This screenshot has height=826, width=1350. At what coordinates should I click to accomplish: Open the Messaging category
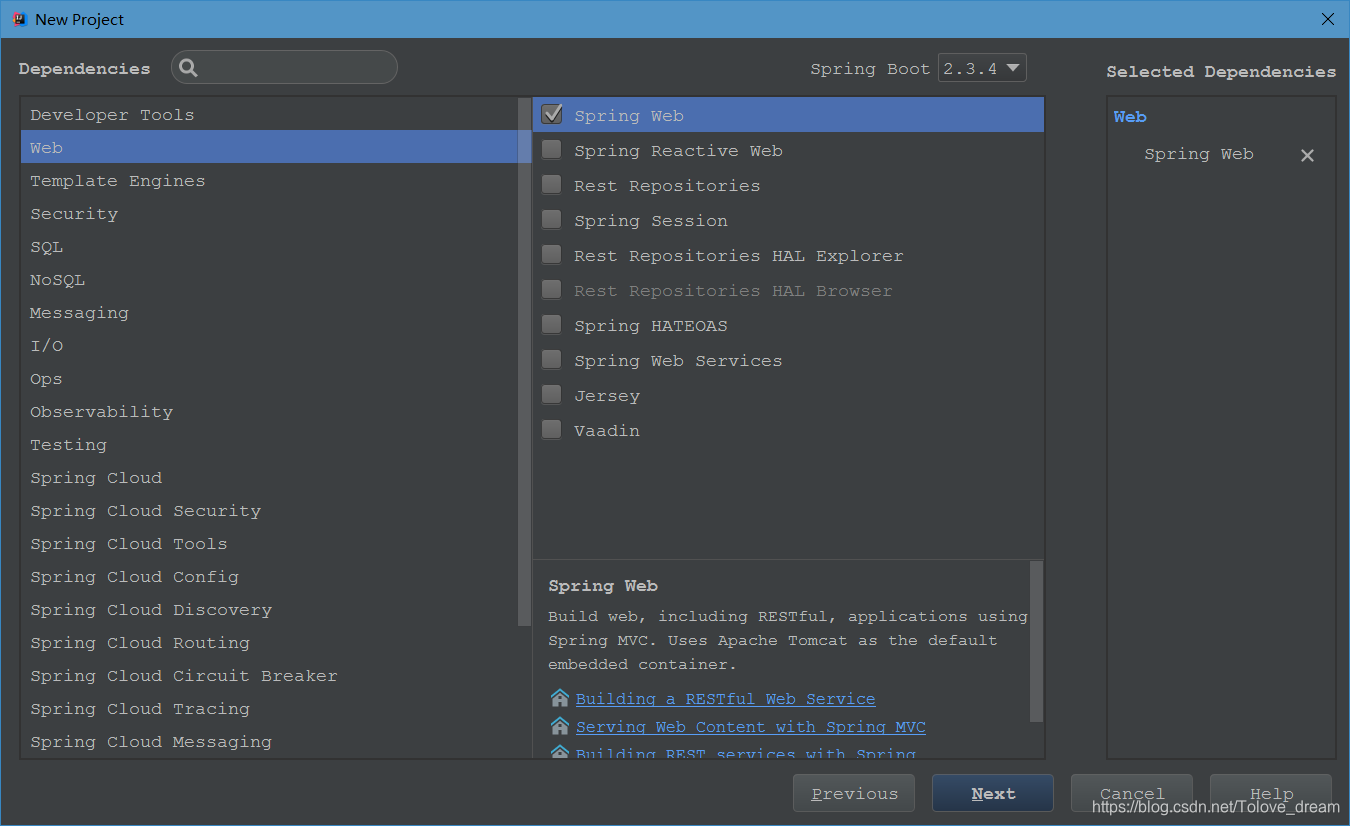(270, 312)
